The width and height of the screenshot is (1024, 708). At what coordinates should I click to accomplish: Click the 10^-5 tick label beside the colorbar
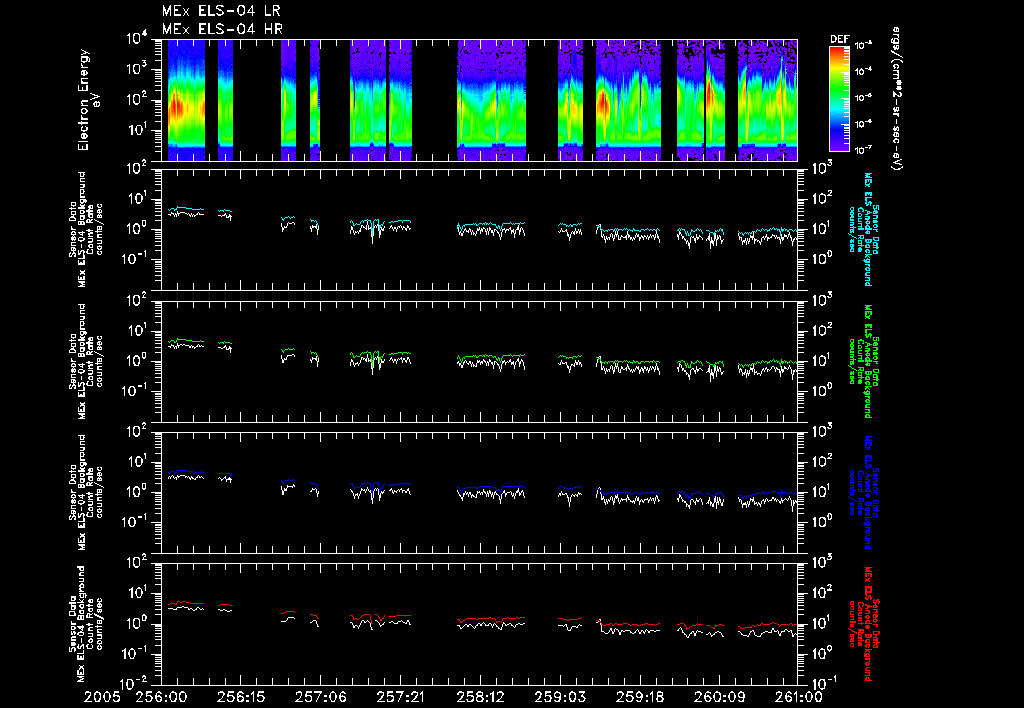[x=863, y=97]
